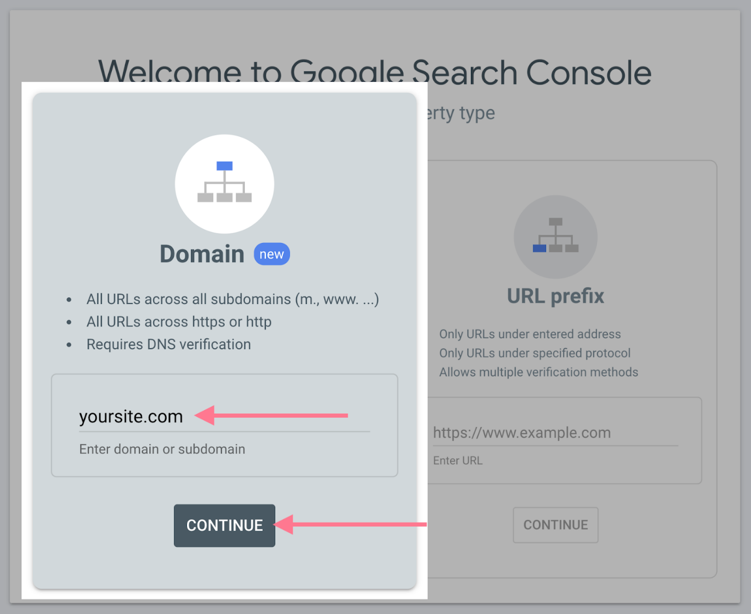752x614 pixels.
Task: Click the https://www.example.com URL field
Action: click(554, 433)
